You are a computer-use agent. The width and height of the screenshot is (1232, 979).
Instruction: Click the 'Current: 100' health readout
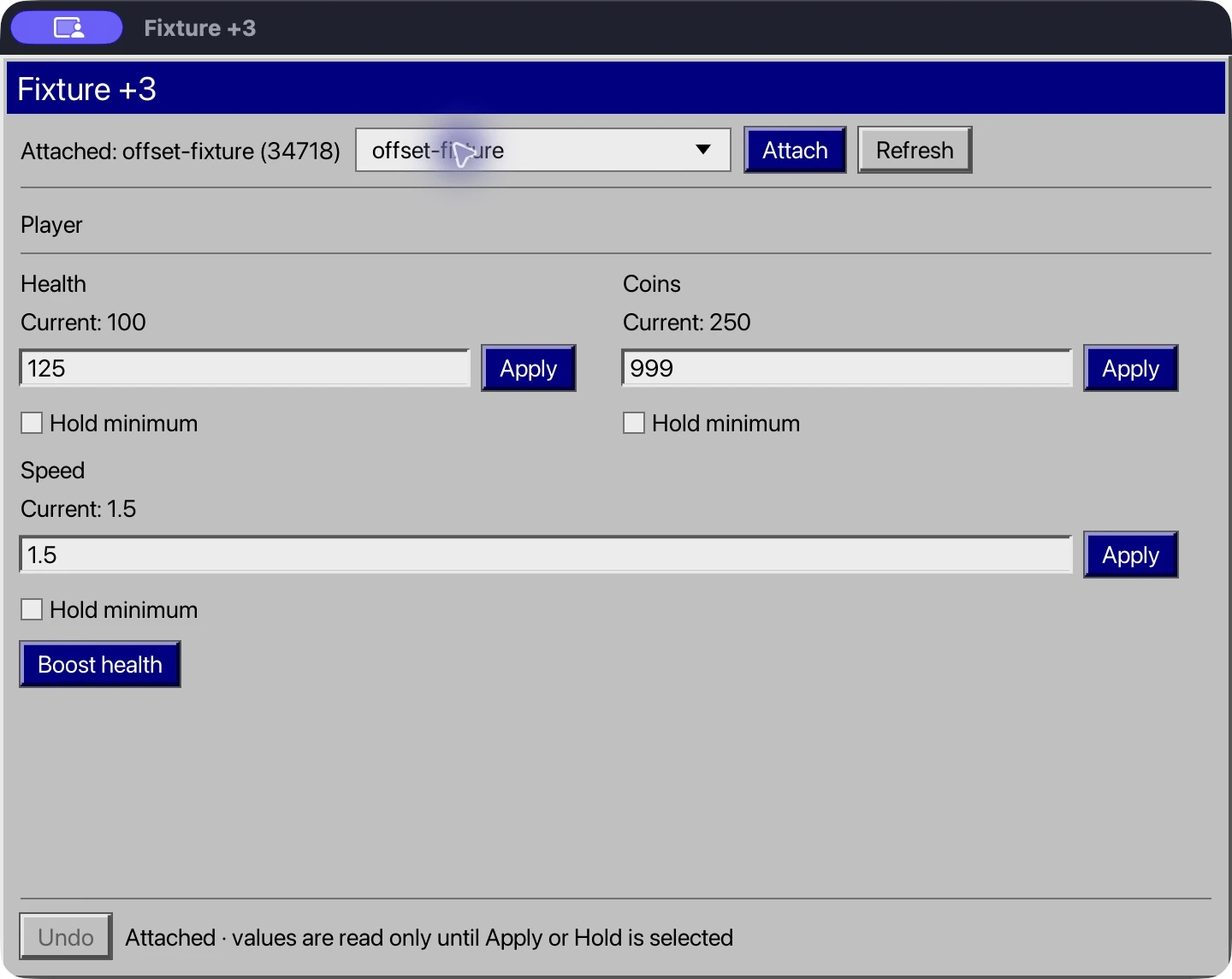click(83, 322)
